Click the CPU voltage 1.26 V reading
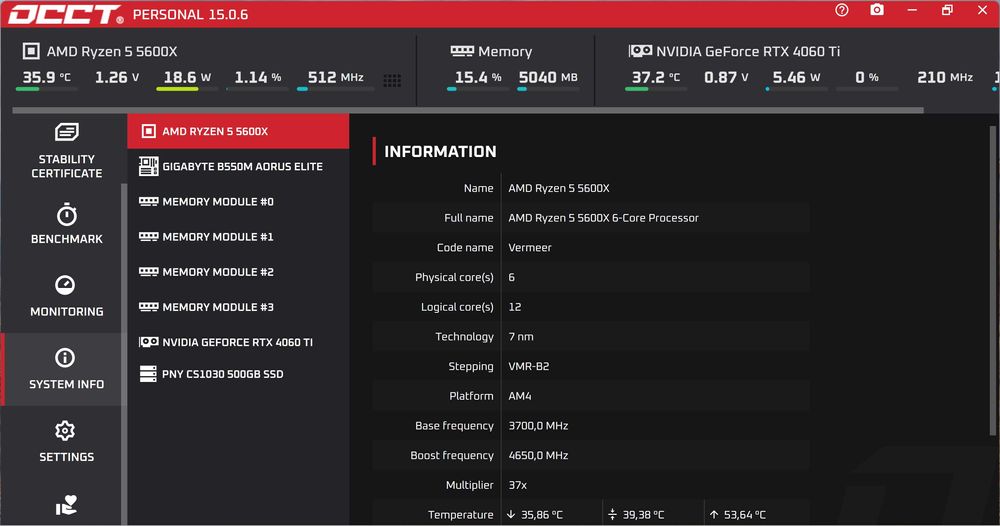The width and height of the screenshot is (1000, 526). coord(117,77)
